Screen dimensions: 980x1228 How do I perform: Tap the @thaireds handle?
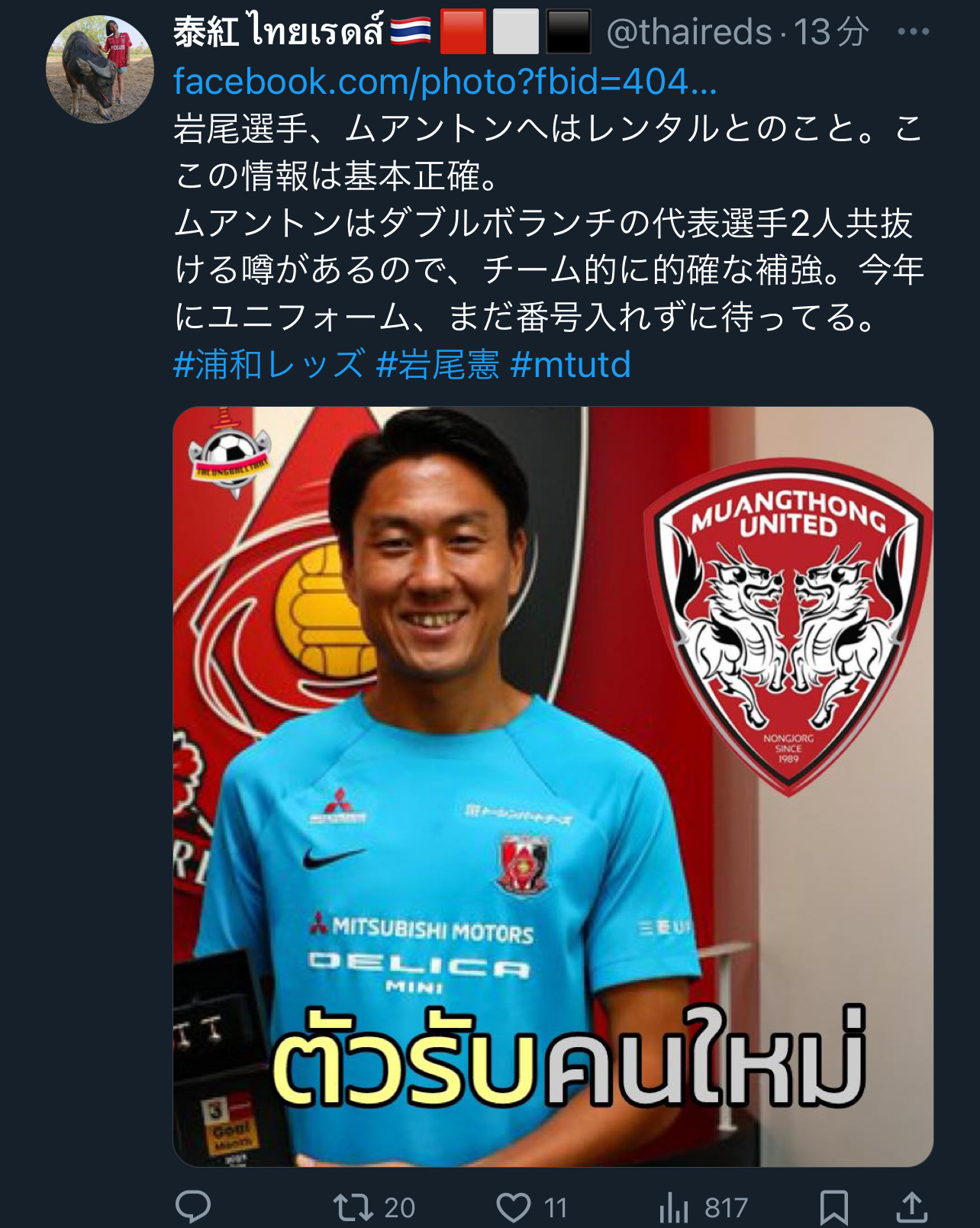[x=689, y=32]
